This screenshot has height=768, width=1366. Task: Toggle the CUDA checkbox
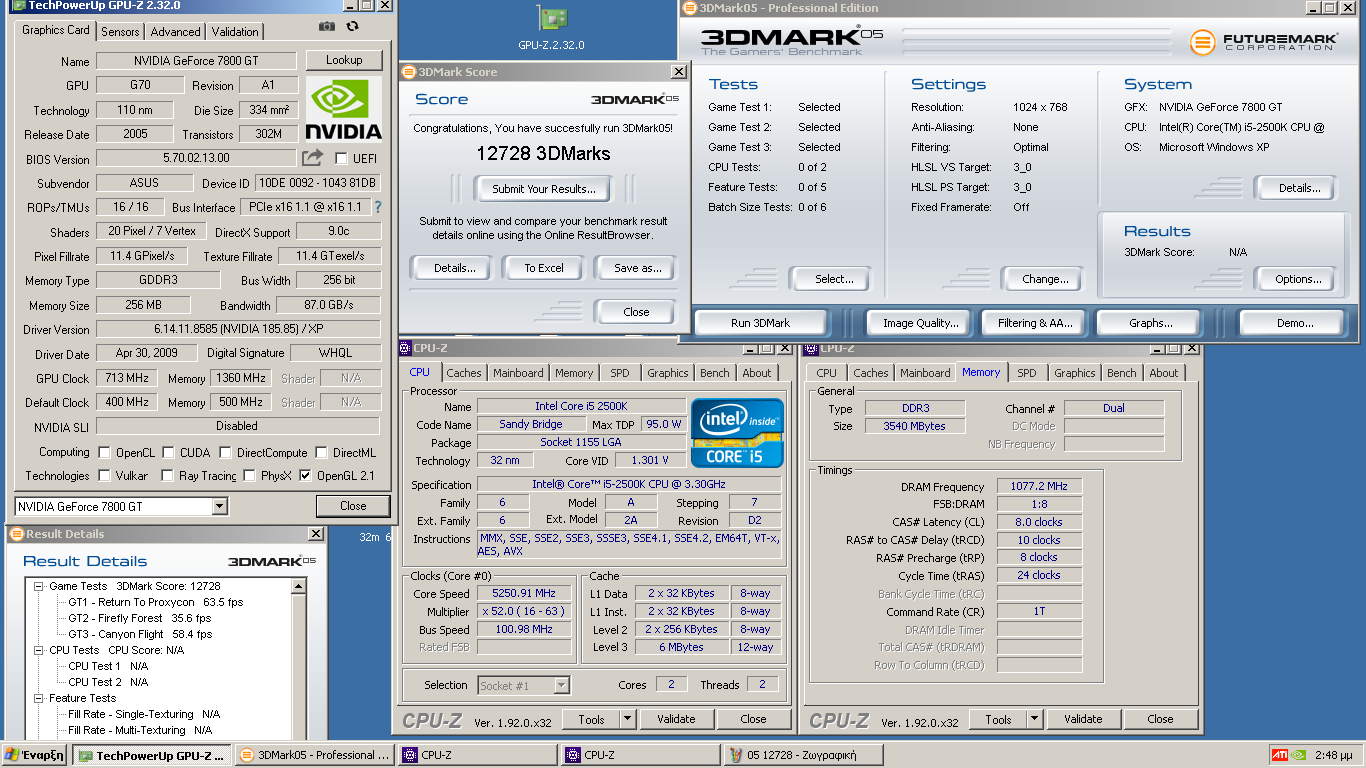[x=168, y=452]
